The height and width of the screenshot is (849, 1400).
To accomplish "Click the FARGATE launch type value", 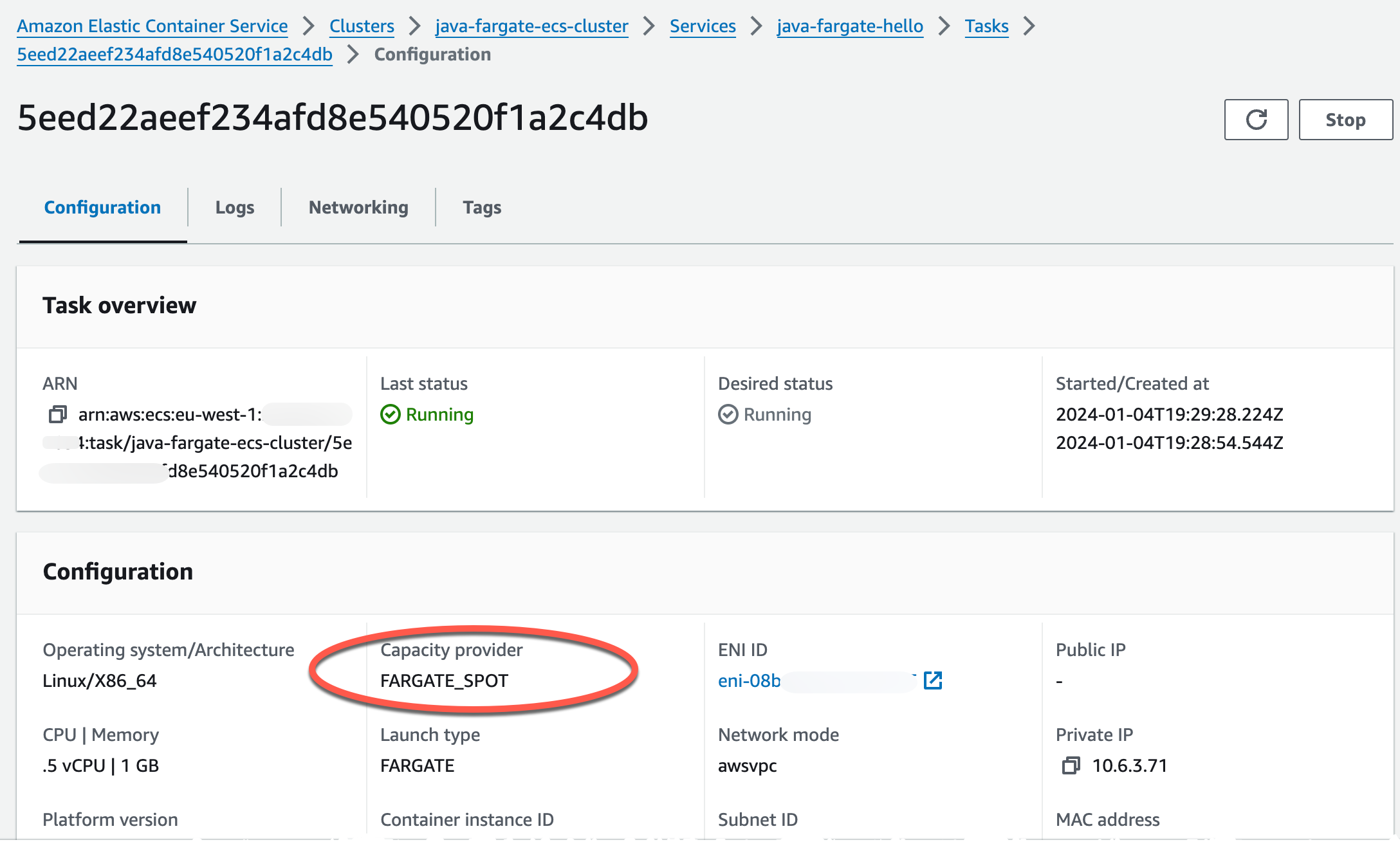I will [x=417, y=765].
